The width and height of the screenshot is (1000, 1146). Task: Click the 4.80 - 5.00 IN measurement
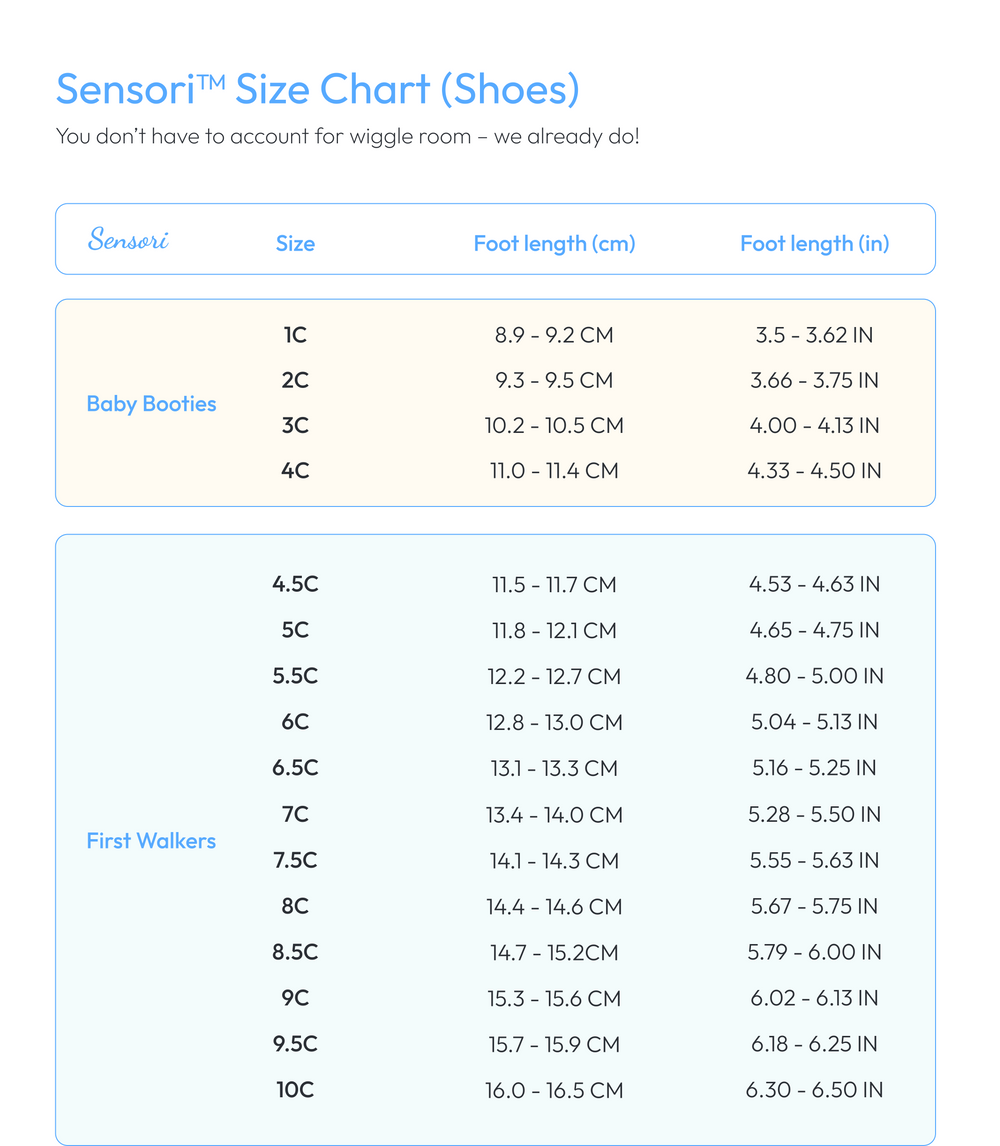(x=814, y=675)
